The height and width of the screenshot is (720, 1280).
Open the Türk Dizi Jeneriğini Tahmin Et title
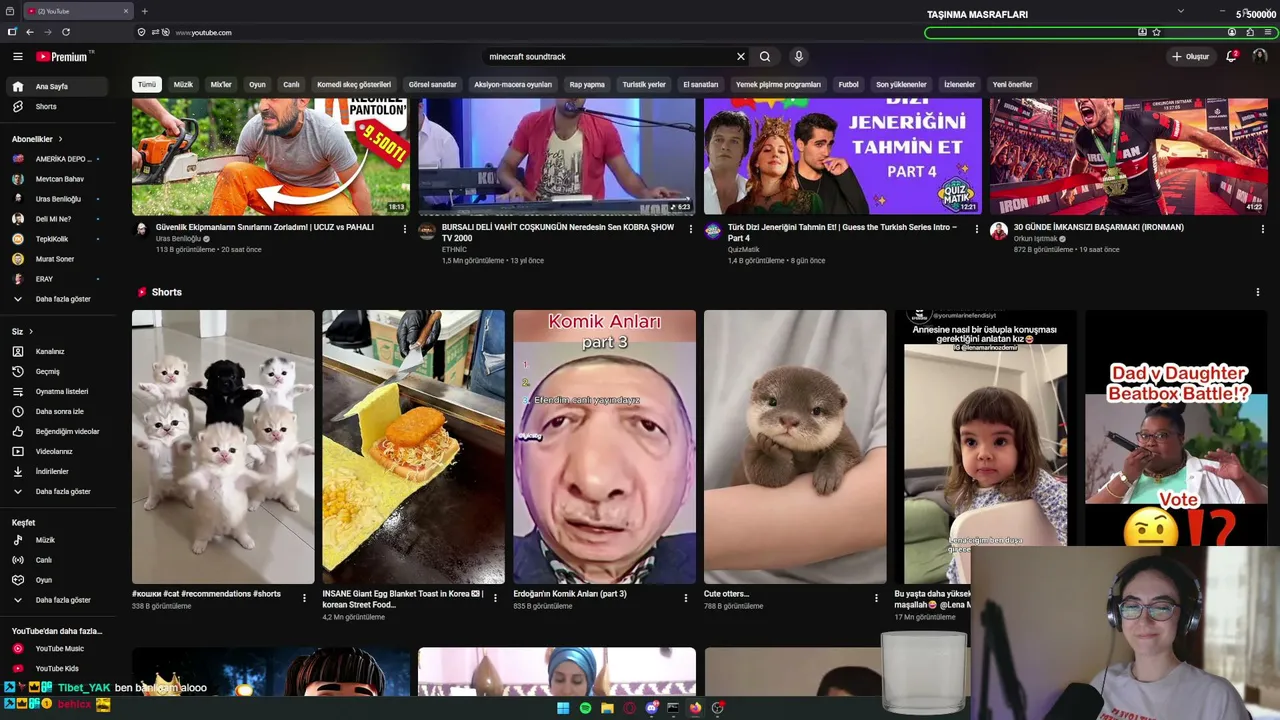tap(842, 232)
